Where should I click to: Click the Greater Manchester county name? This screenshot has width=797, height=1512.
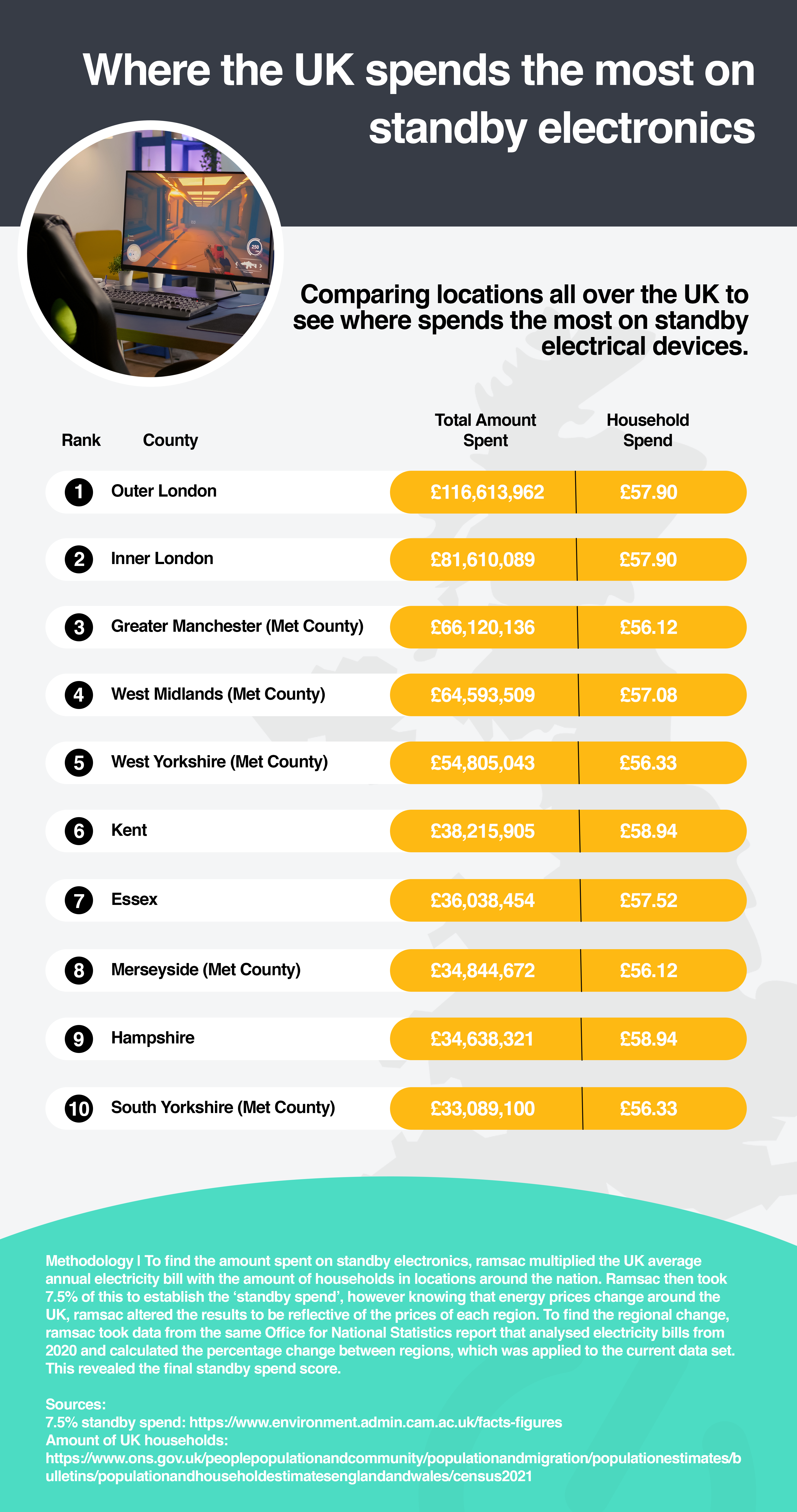pyautogui.click(x=237, y=626)
